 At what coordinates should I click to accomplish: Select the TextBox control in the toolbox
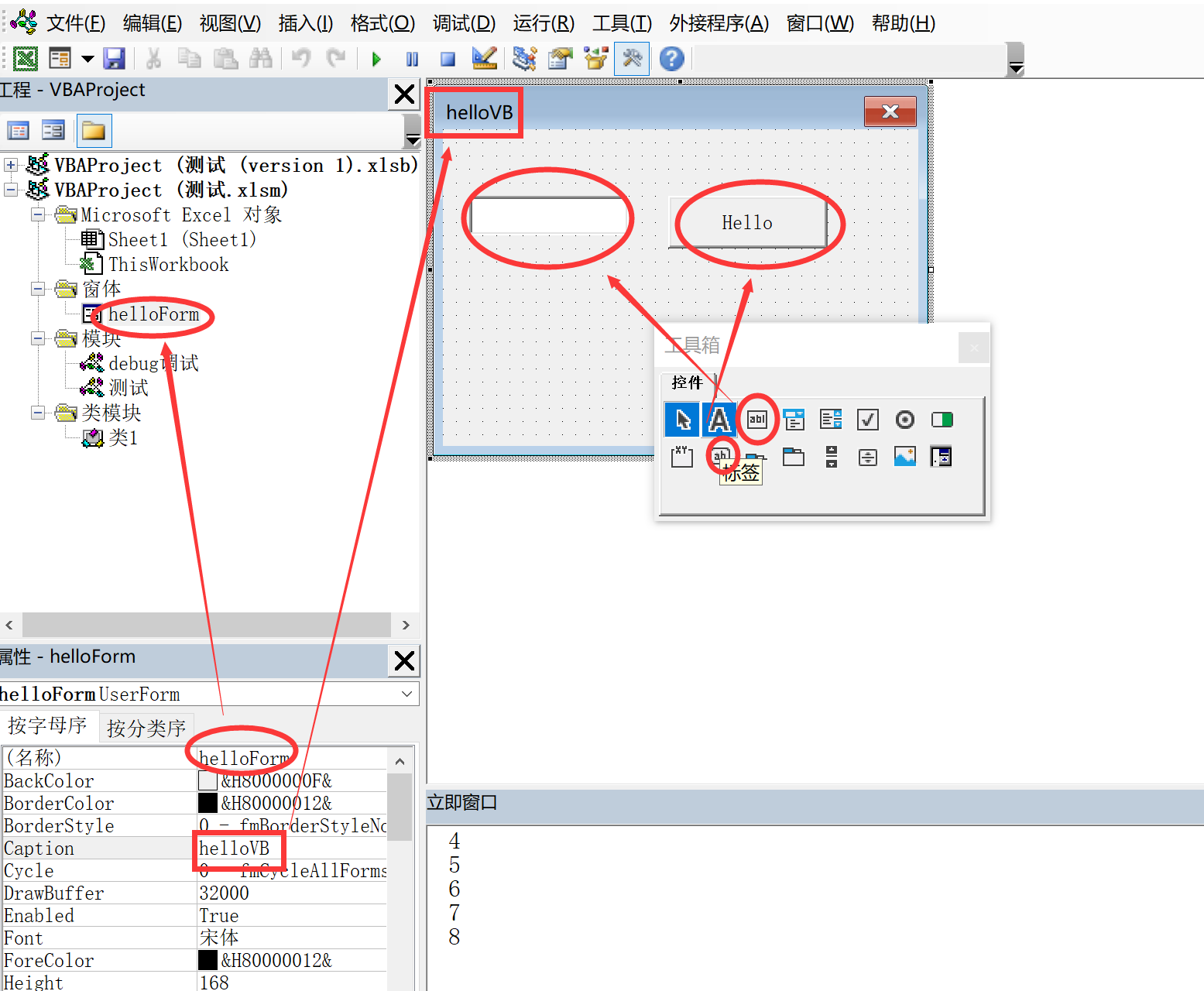click(x=756, y=419)
